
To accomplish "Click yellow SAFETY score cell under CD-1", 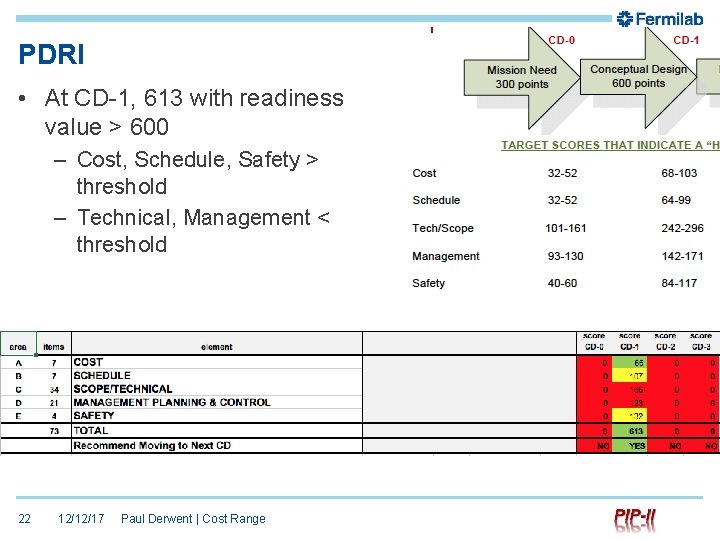I will pyautogui.click(x=630, y=416).
